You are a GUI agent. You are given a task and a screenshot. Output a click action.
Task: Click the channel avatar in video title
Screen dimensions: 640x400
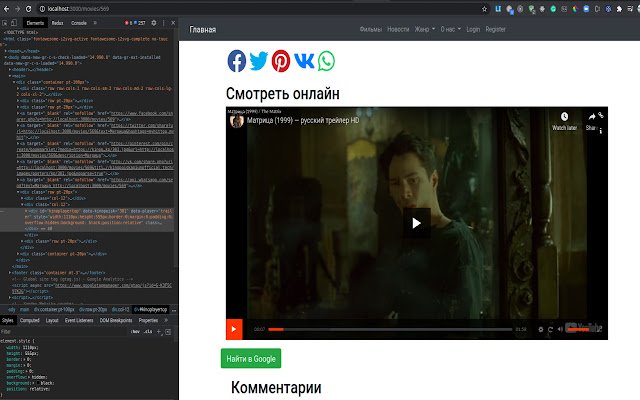click(237, 121)
